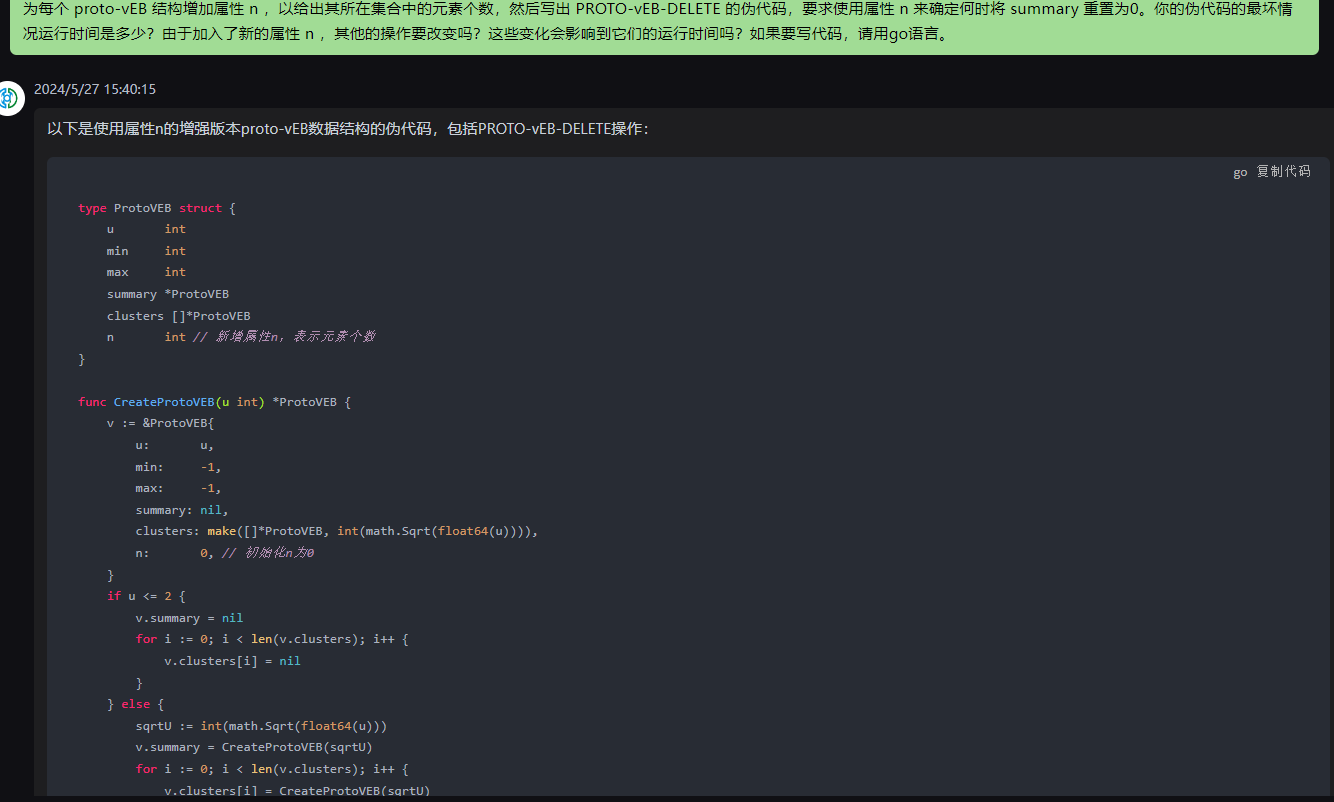Click the 'v.summary = nil' line
Screen dimensions: 1334x802
coord(190,618)
